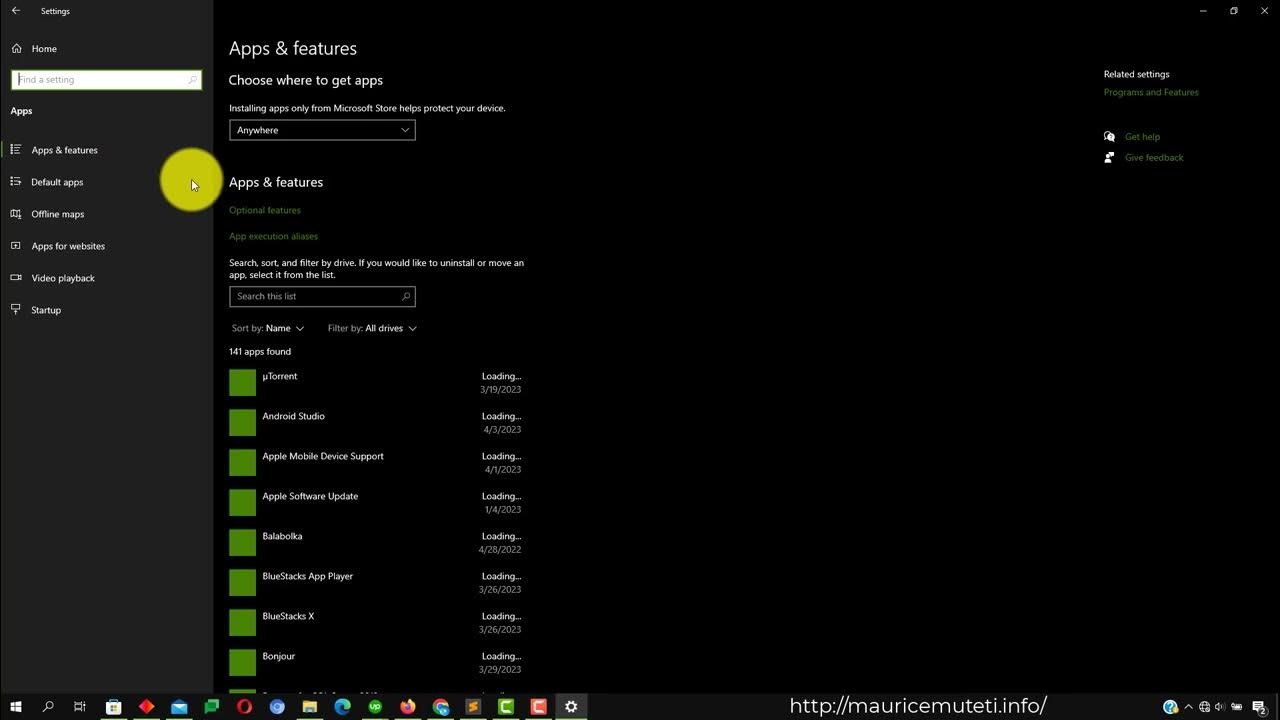
Task: Select Apple Mobile Device Support entry
Action: pyautogui.click(x=376, y=462)
